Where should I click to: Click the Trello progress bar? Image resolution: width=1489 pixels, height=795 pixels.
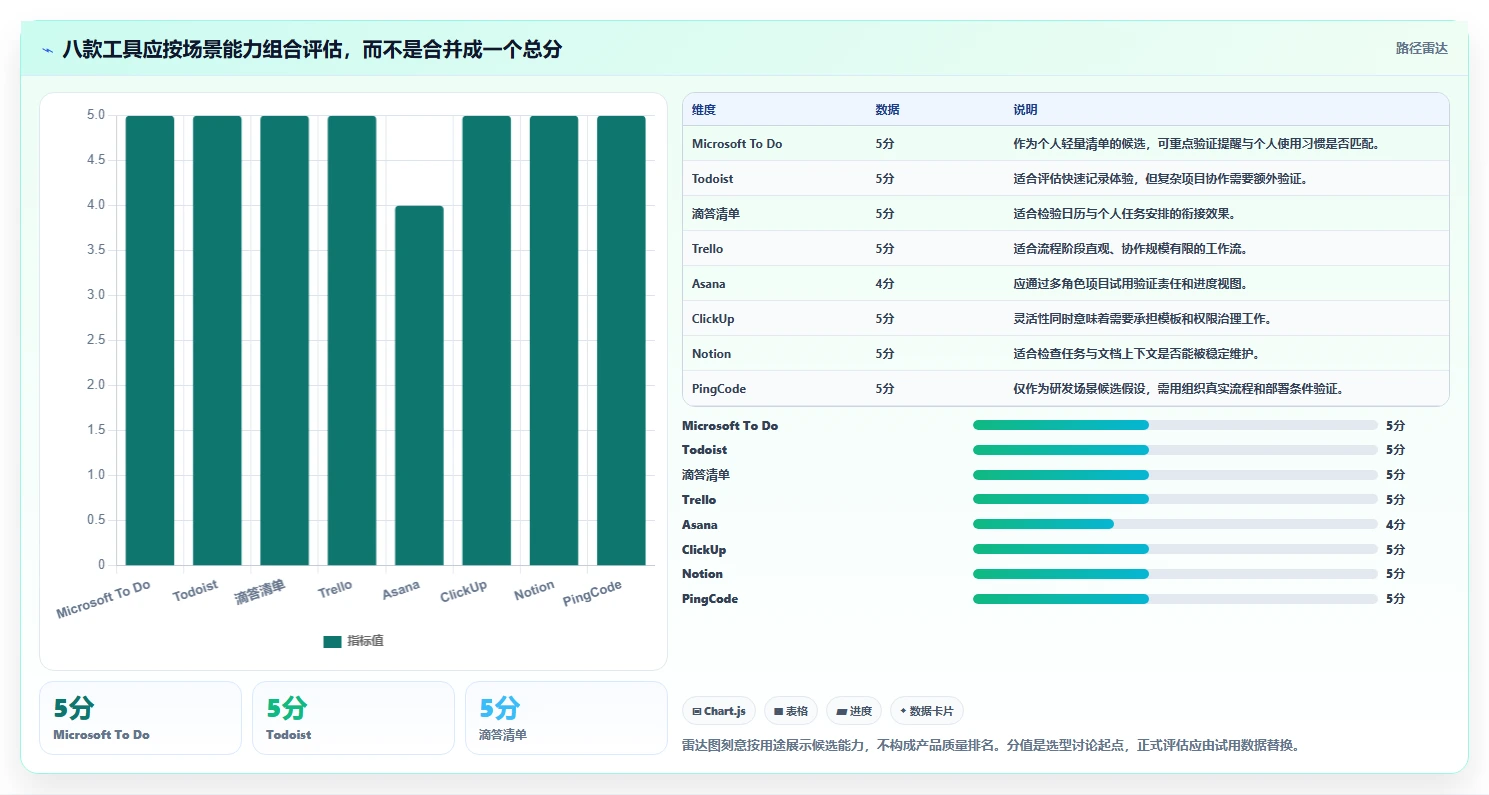coord(1175,499)
